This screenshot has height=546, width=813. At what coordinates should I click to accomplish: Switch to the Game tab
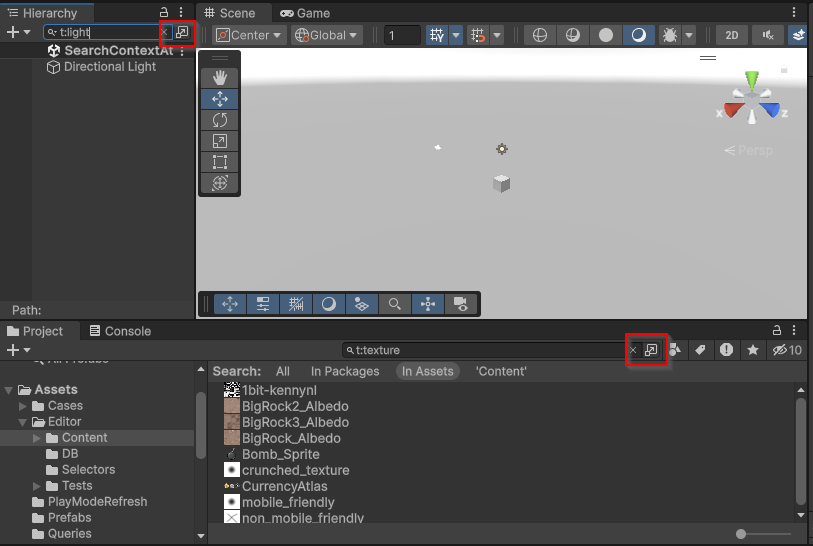pos(305,13)
